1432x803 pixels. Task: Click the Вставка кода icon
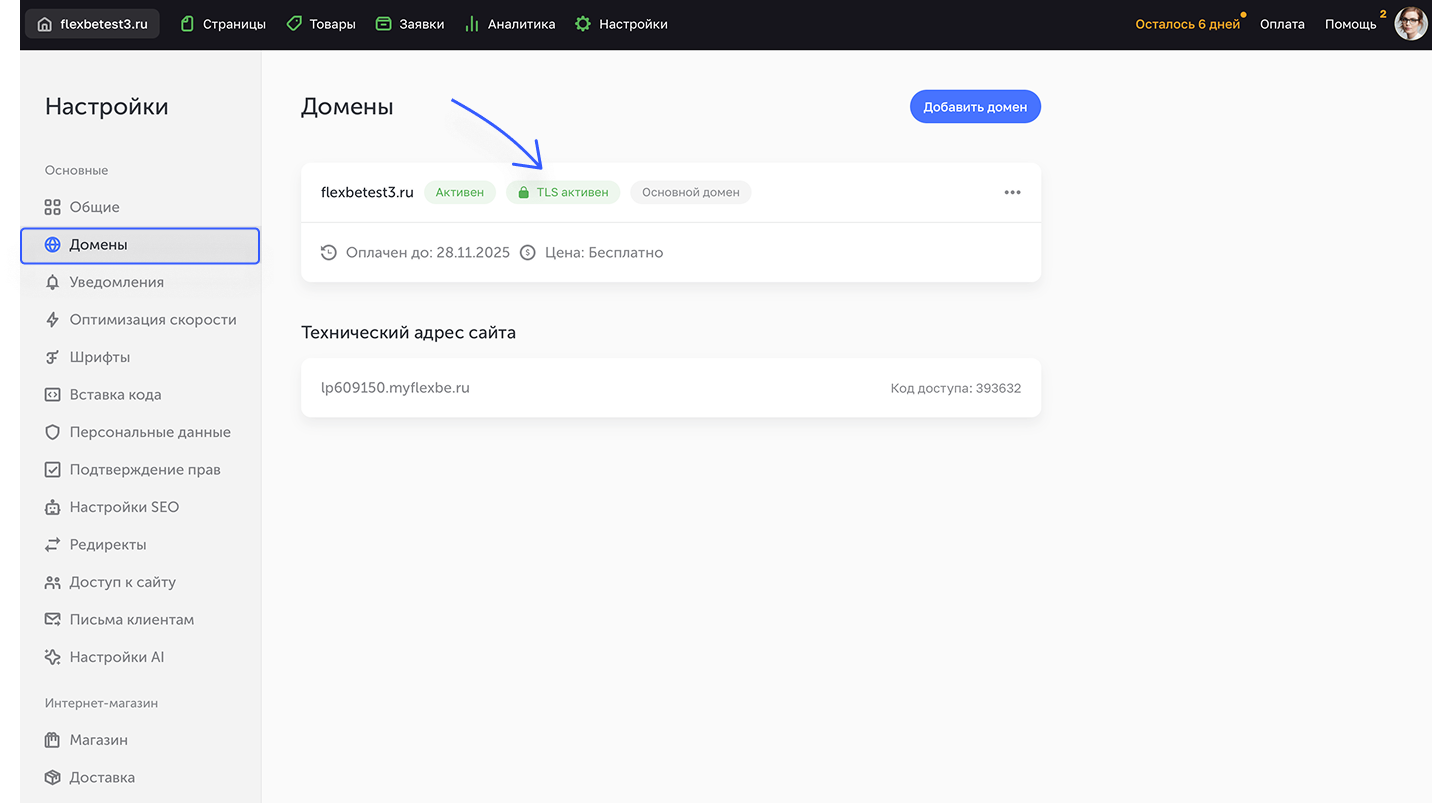(51, 394)
